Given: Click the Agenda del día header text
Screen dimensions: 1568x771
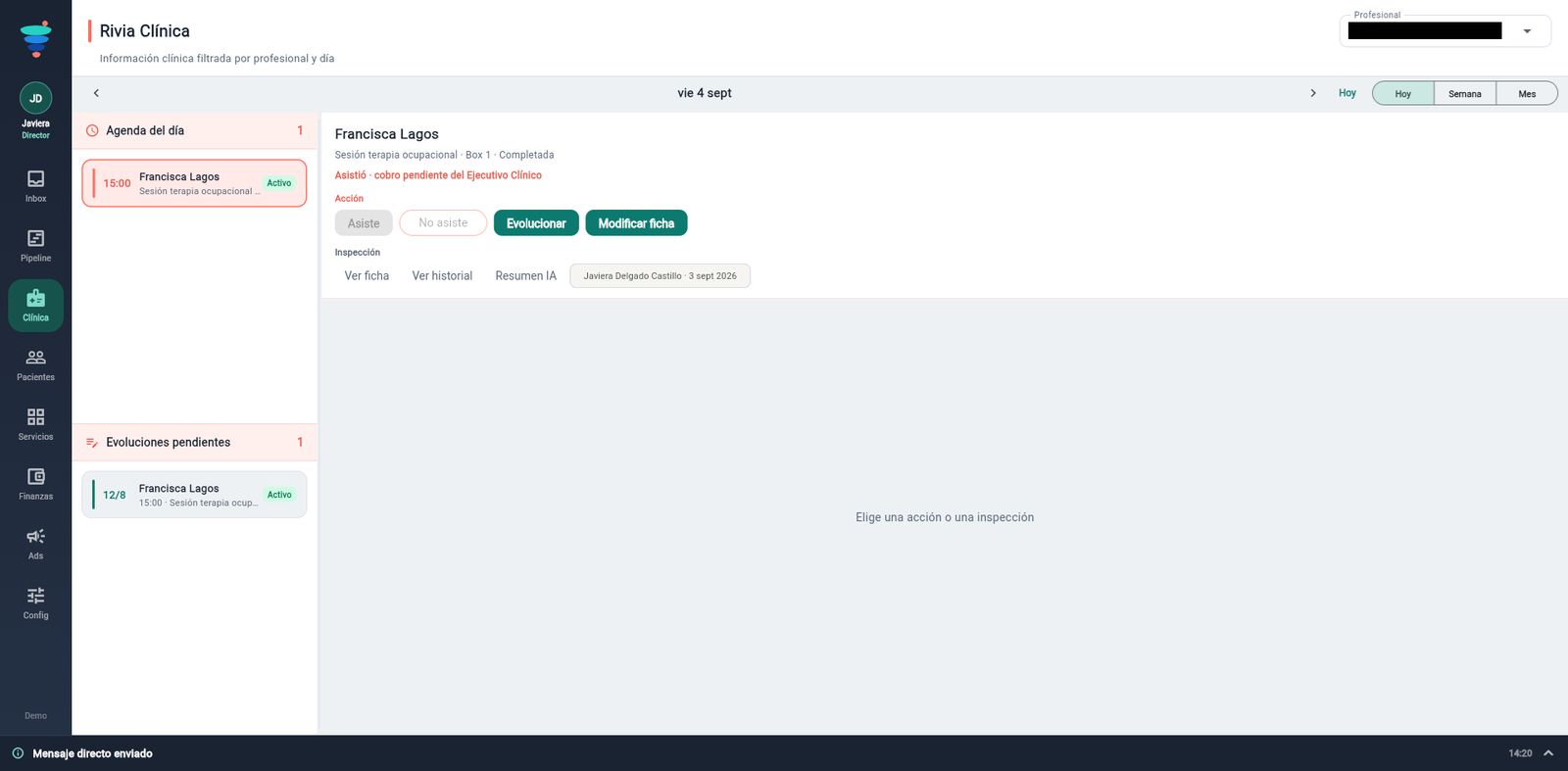Looking at the screenshot, I should (145, 130).
